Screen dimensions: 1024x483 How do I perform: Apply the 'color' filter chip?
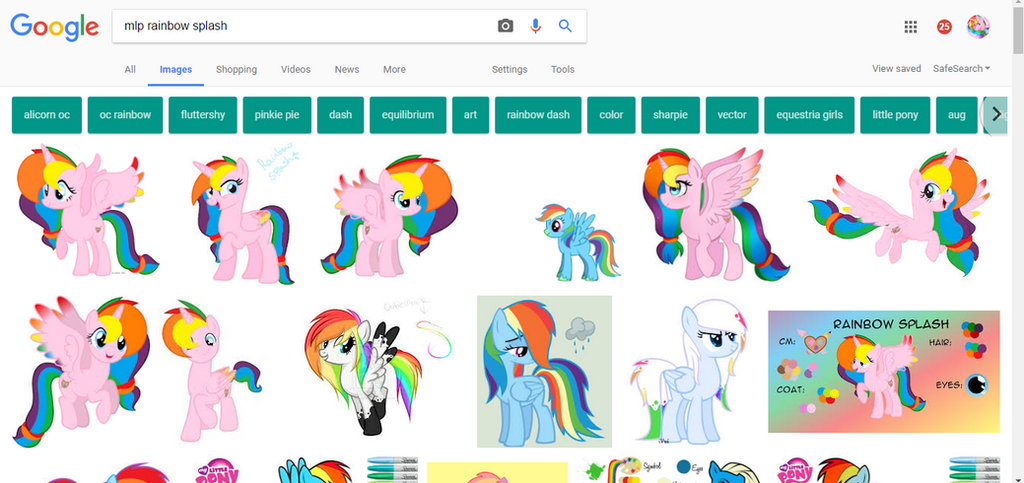coord(611,115)
